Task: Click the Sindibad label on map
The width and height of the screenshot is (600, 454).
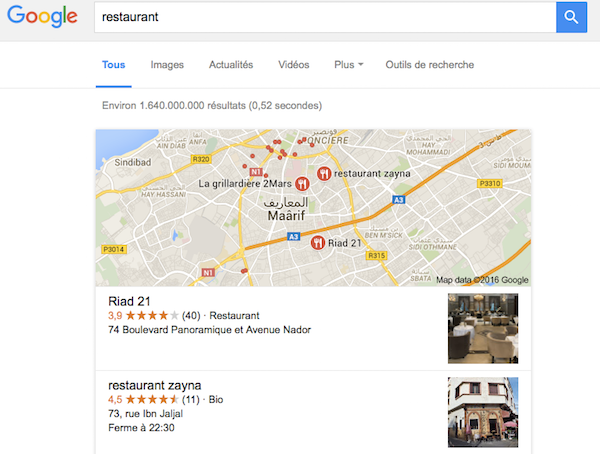Action: (x=133, y=162)
